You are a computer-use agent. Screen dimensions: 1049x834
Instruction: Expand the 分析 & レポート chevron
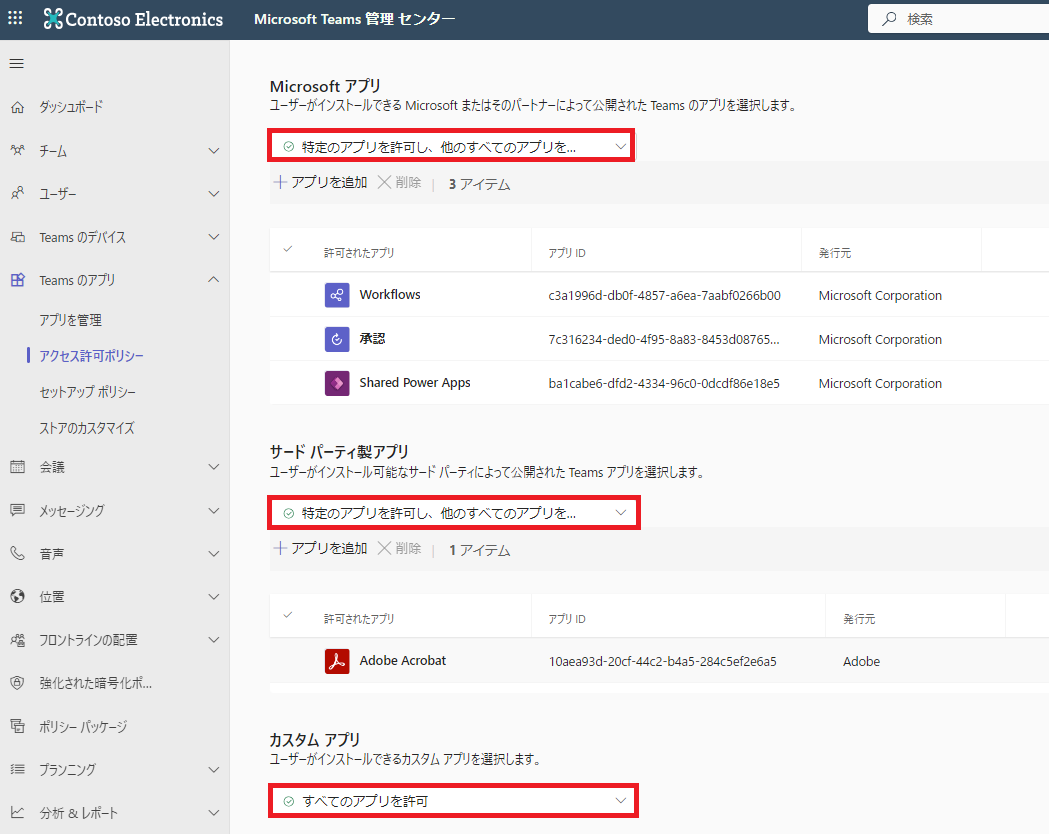[x=214, y=813]
